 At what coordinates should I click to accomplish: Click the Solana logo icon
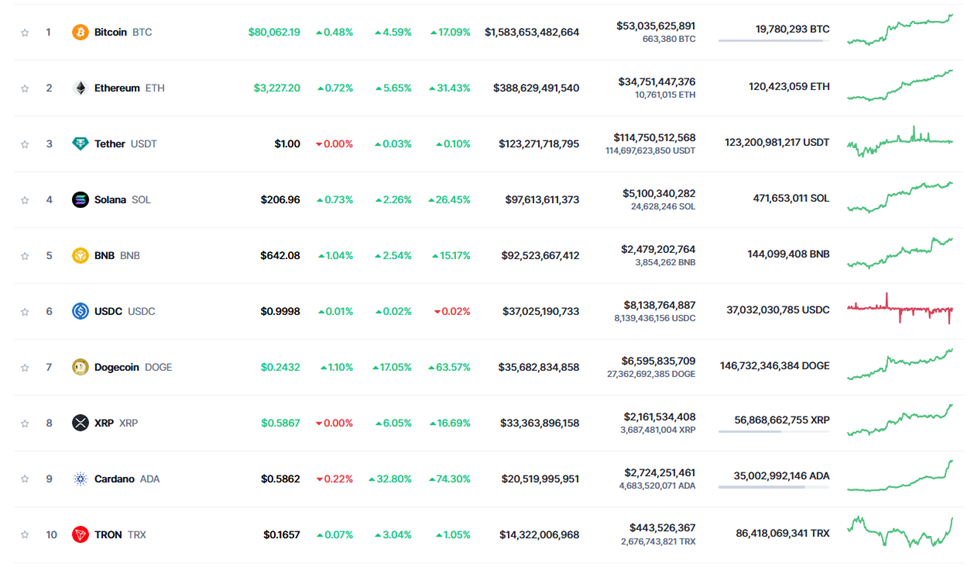coord(80,199)
